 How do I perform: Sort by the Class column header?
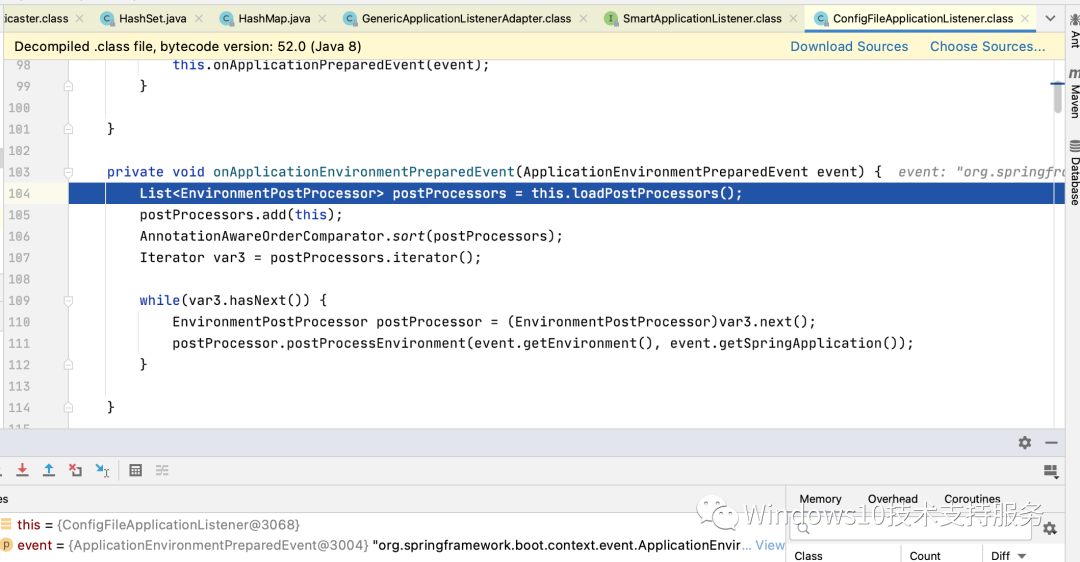click(x=809, y=556)
